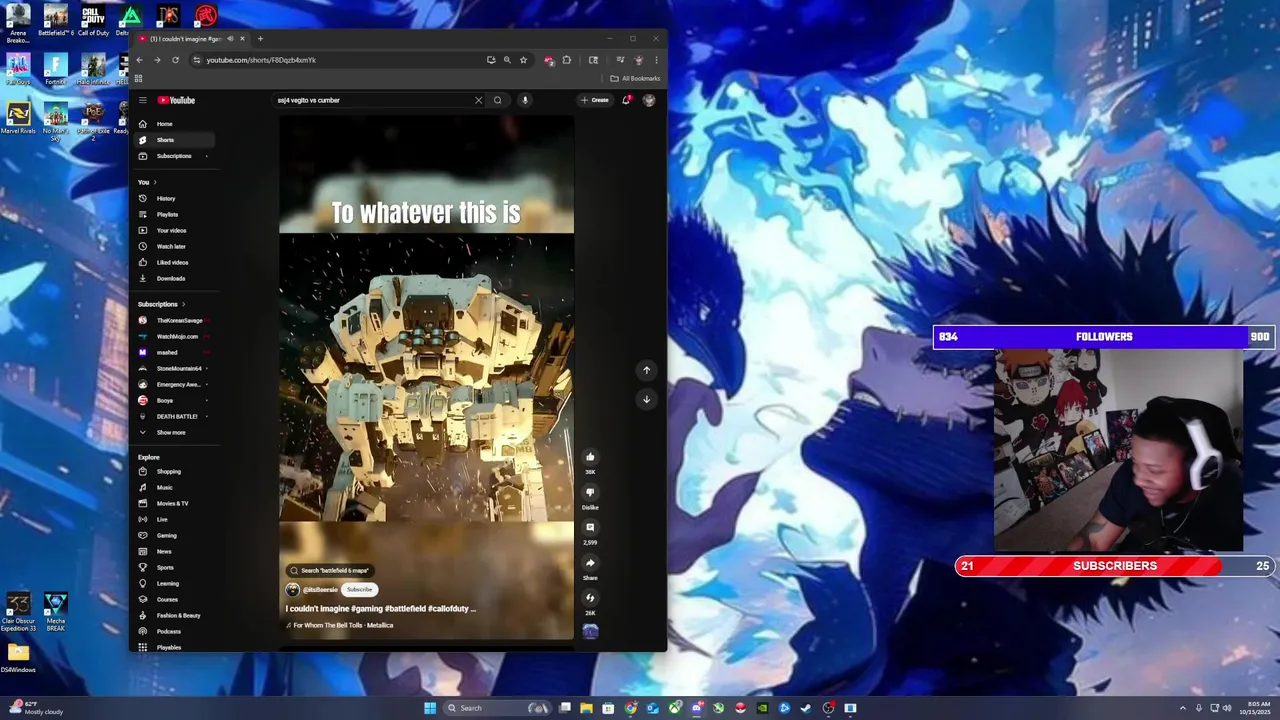Clear the YouTube search box text
The width and height of the screenshot is (1280, 720).
478,100
